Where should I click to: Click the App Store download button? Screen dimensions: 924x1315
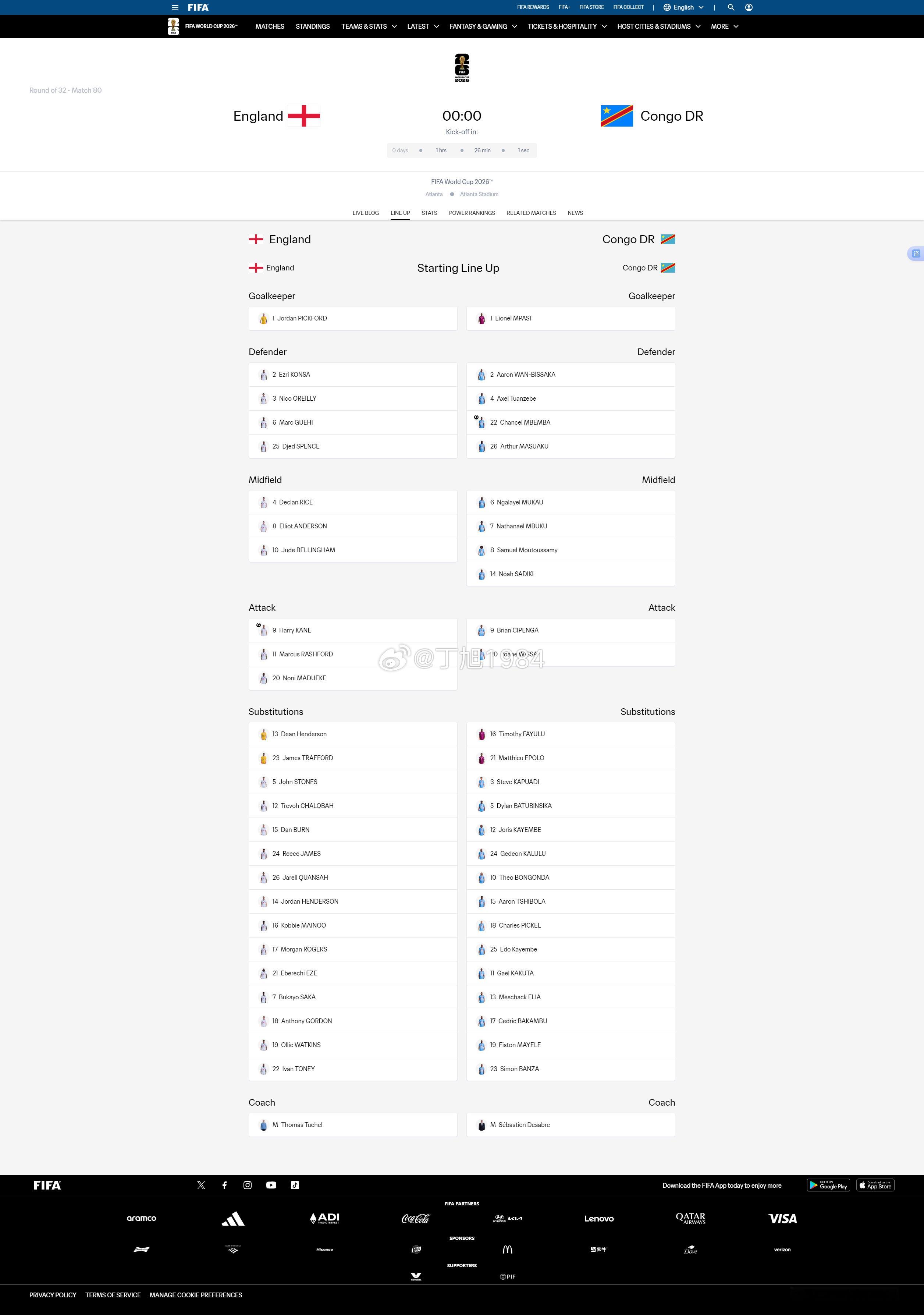point(875,1185)
